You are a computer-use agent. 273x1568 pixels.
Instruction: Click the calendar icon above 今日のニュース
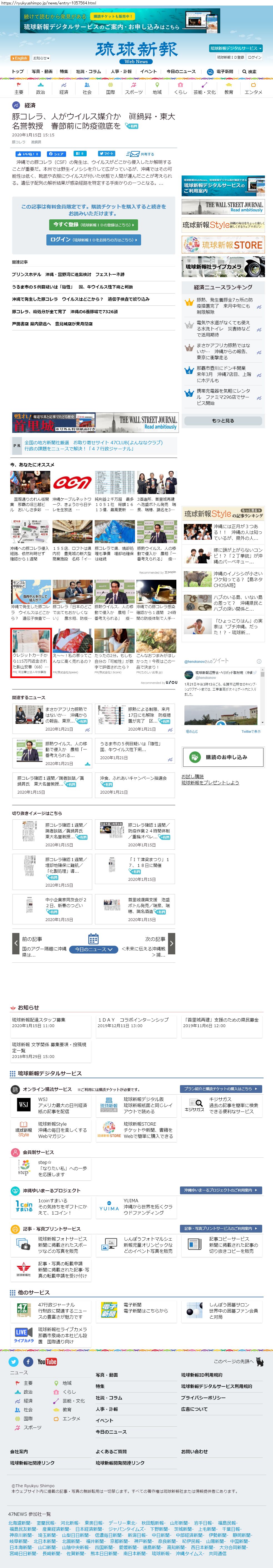(93, 939)
